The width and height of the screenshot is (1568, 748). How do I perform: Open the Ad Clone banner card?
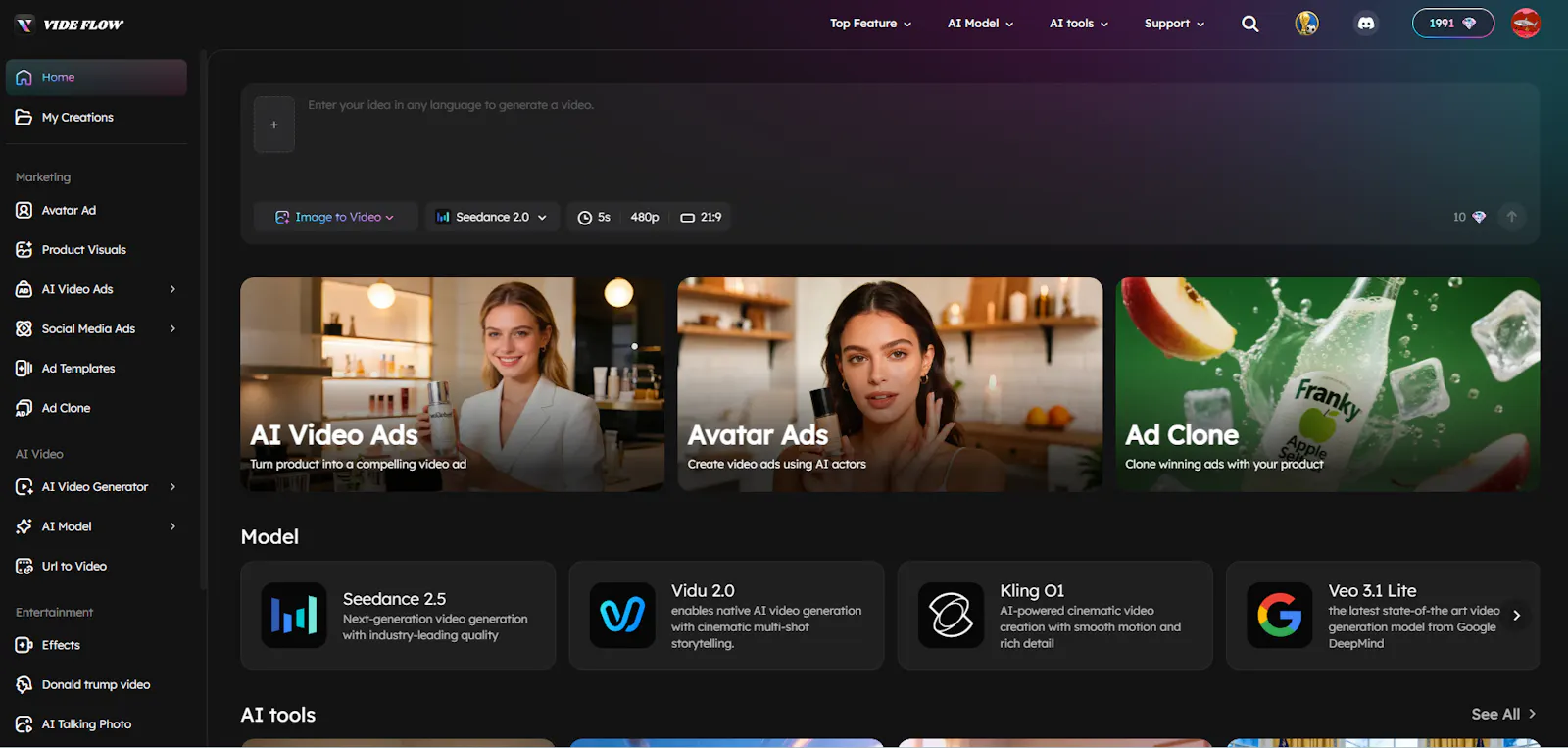pos(1328,384)
